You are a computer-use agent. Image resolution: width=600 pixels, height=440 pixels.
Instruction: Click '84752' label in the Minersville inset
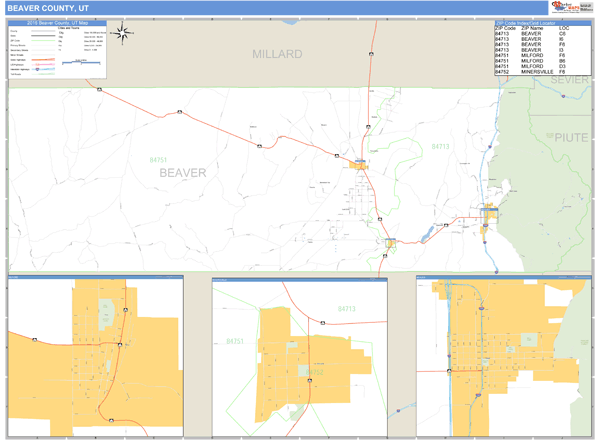tap(315, 372)
